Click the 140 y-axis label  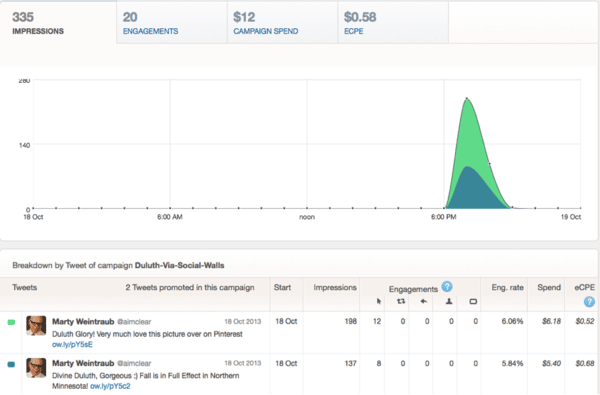coord(24,145)
